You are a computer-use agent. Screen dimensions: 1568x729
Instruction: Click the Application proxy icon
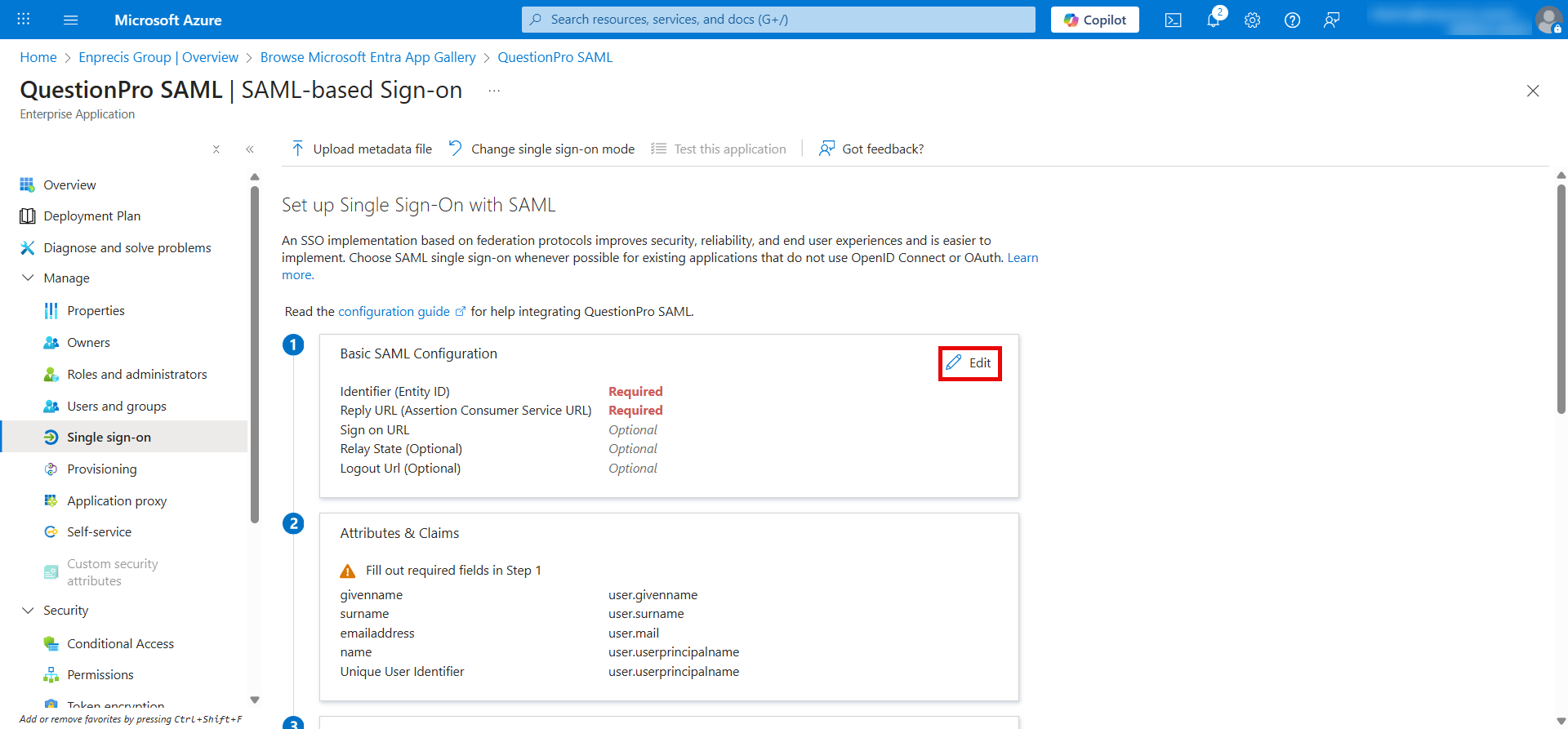click(51, 500)
